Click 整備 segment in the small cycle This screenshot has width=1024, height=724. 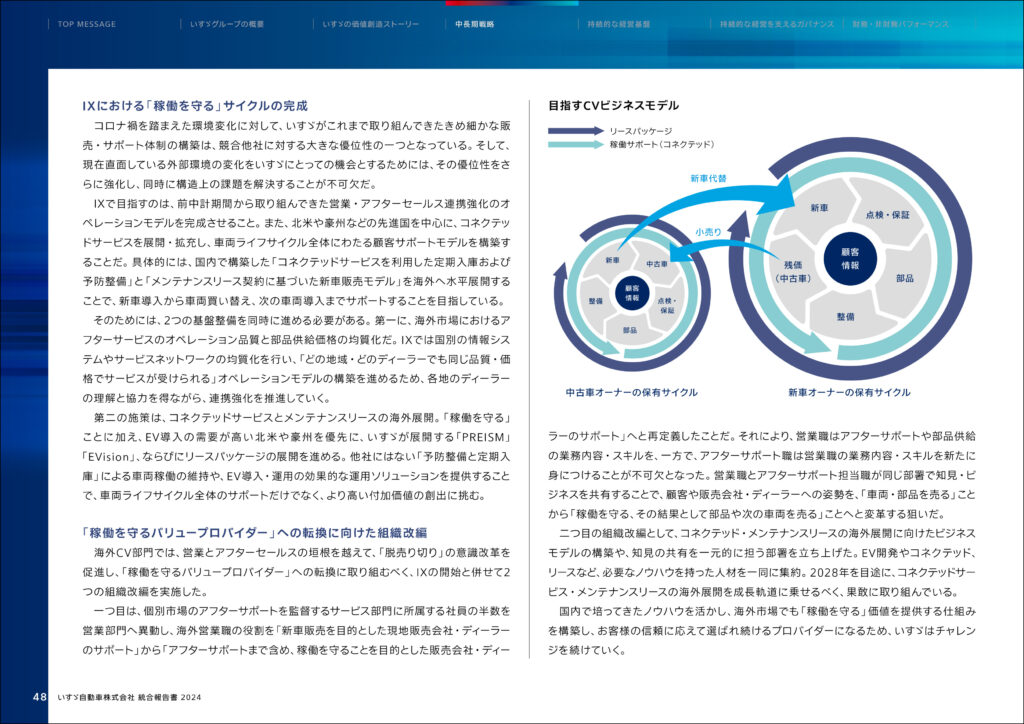click(x=595, y=301)
